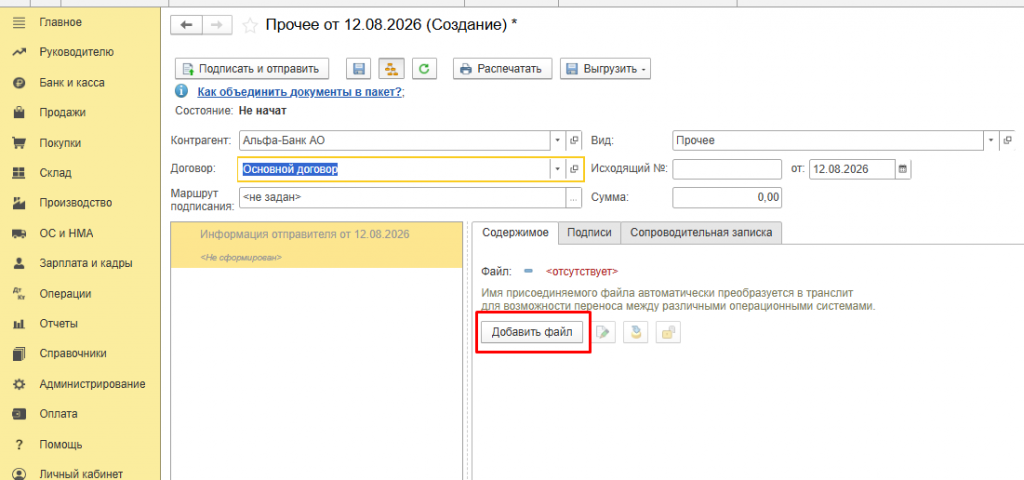This screenshot has height=480, width=1024.
Task: Click the Маршрут подписания field
Action: point(402,197)
